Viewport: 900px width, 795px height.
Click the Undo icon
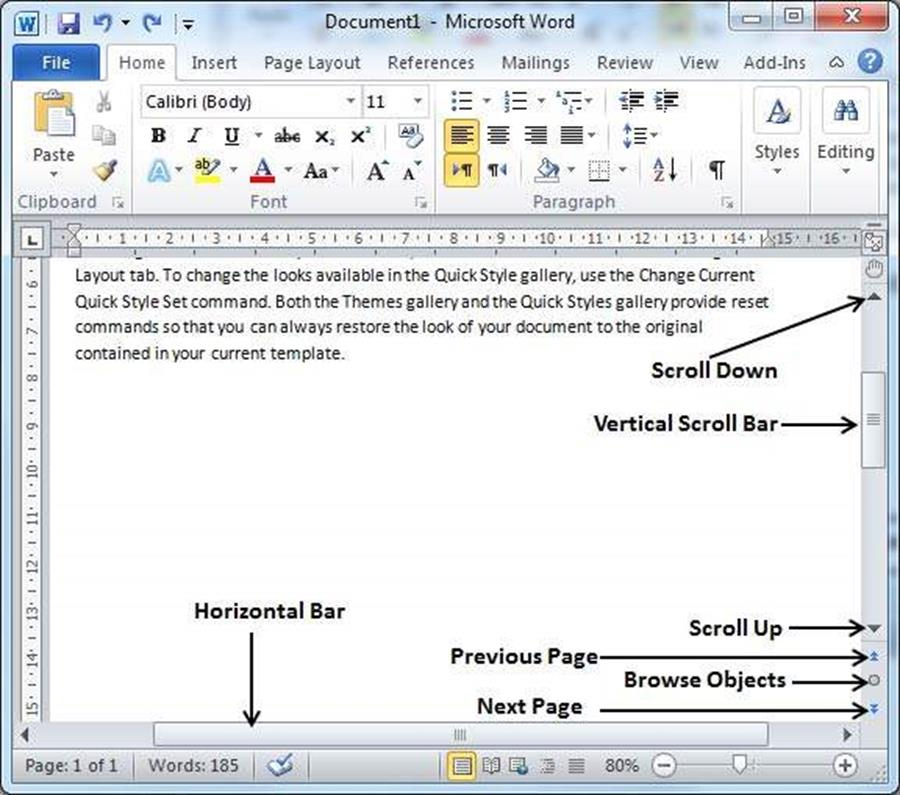[103, 23]
